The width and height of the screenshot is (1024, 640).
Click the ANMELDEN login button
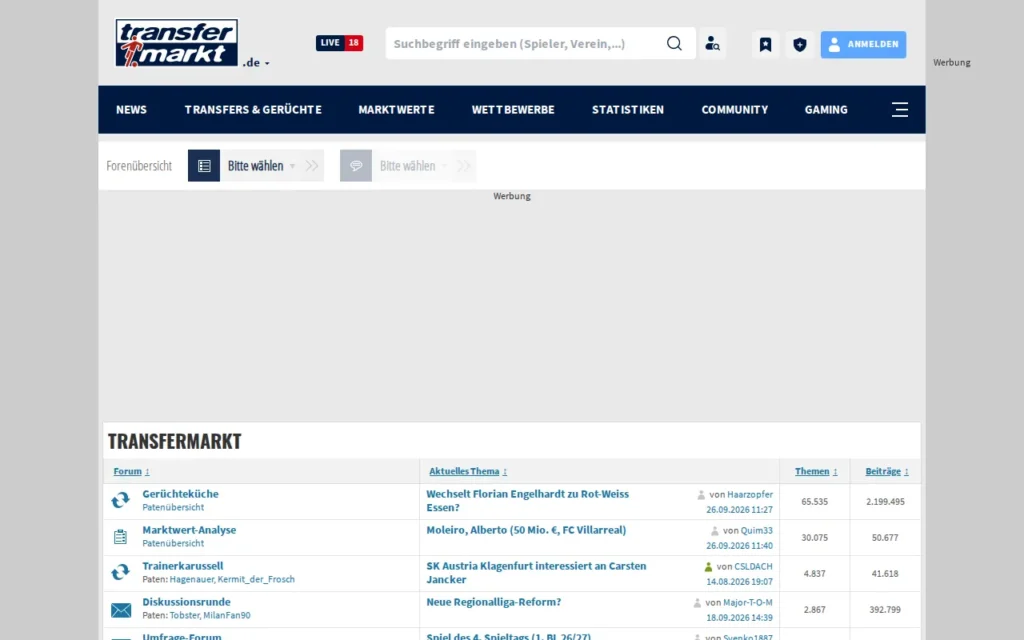click(863, 44)
